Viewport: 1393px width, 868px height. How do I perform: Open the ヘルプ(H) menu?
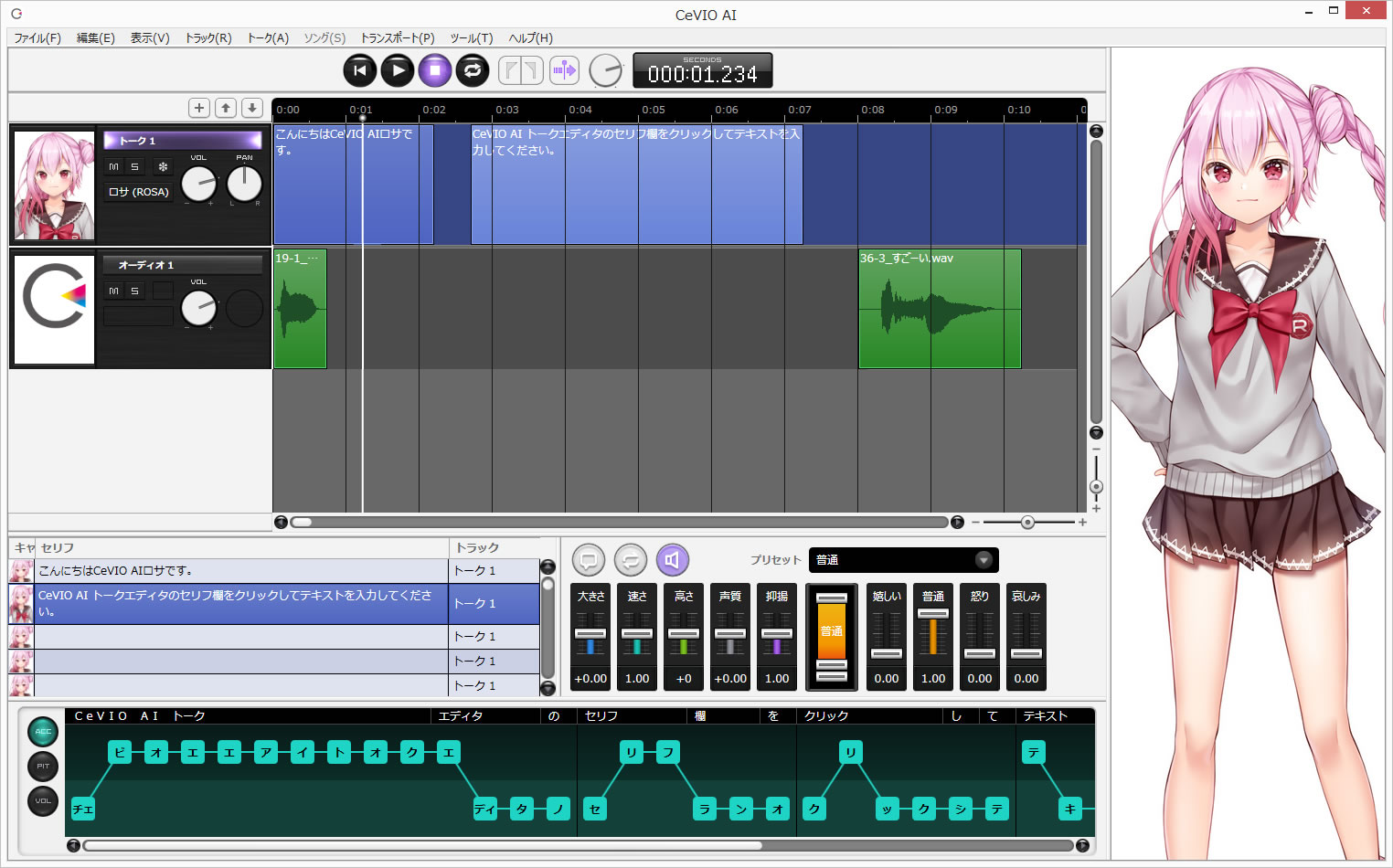pos(530,37)
